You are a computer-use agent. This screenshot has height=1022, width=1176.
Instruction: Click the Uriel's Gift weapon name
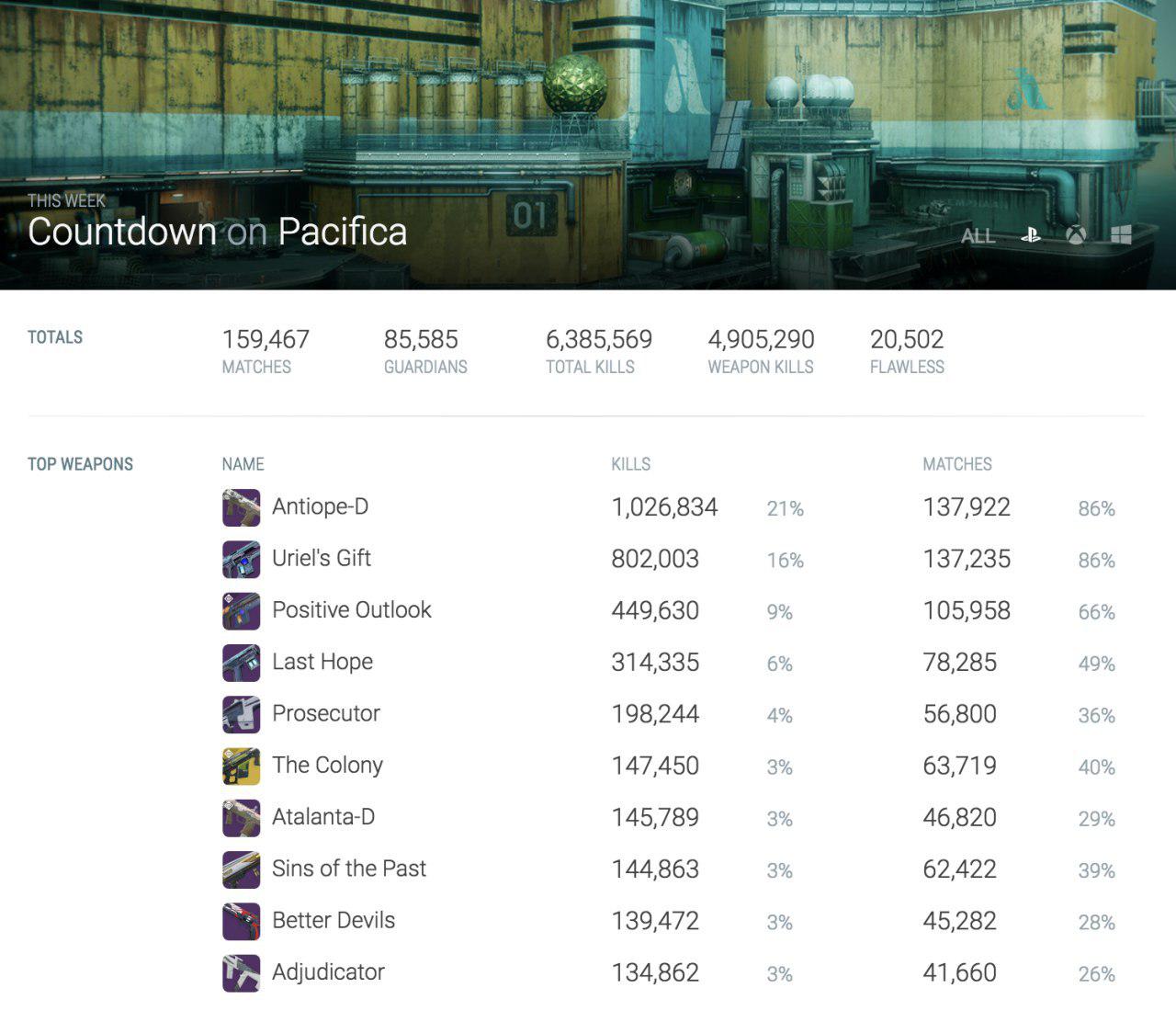(322, 558)
